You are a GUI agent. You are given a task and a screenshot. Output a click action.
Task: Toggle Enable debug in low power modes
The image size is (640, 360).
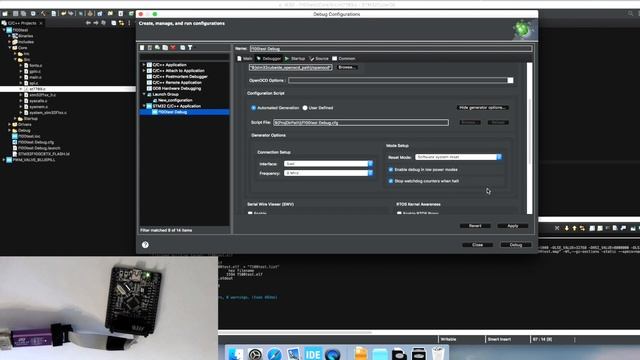(391, 169)
